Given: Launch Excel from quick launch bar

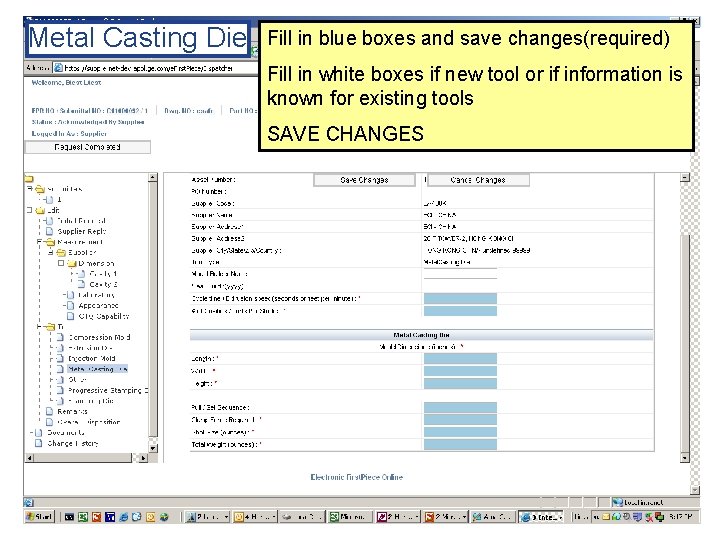Looking at the screenshot, I should click(x=83, y=517).
